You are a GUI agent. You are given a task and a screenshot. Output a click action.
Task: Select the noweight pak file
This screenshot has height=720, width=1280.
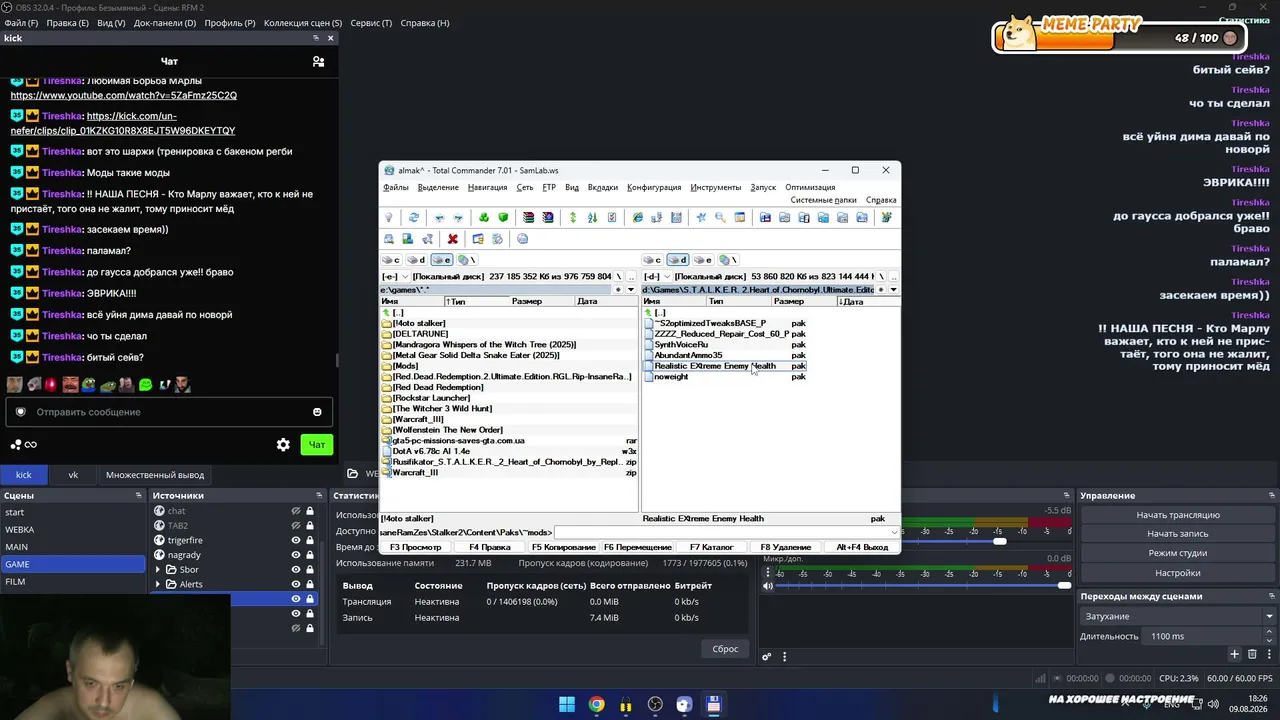tap(671, 377)
